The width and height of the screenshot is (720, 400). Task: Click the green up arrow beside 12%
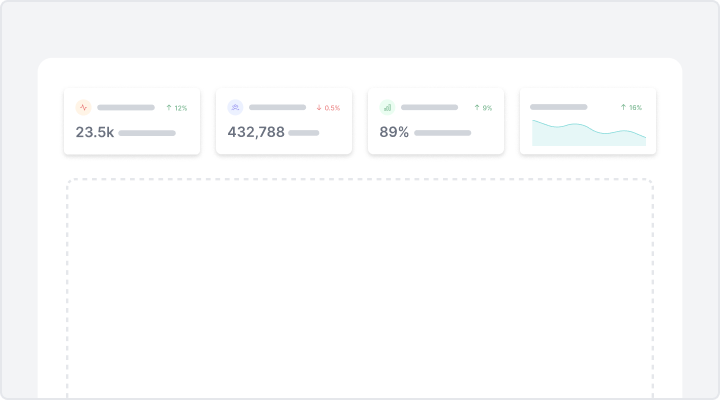[x=169, y=107]
